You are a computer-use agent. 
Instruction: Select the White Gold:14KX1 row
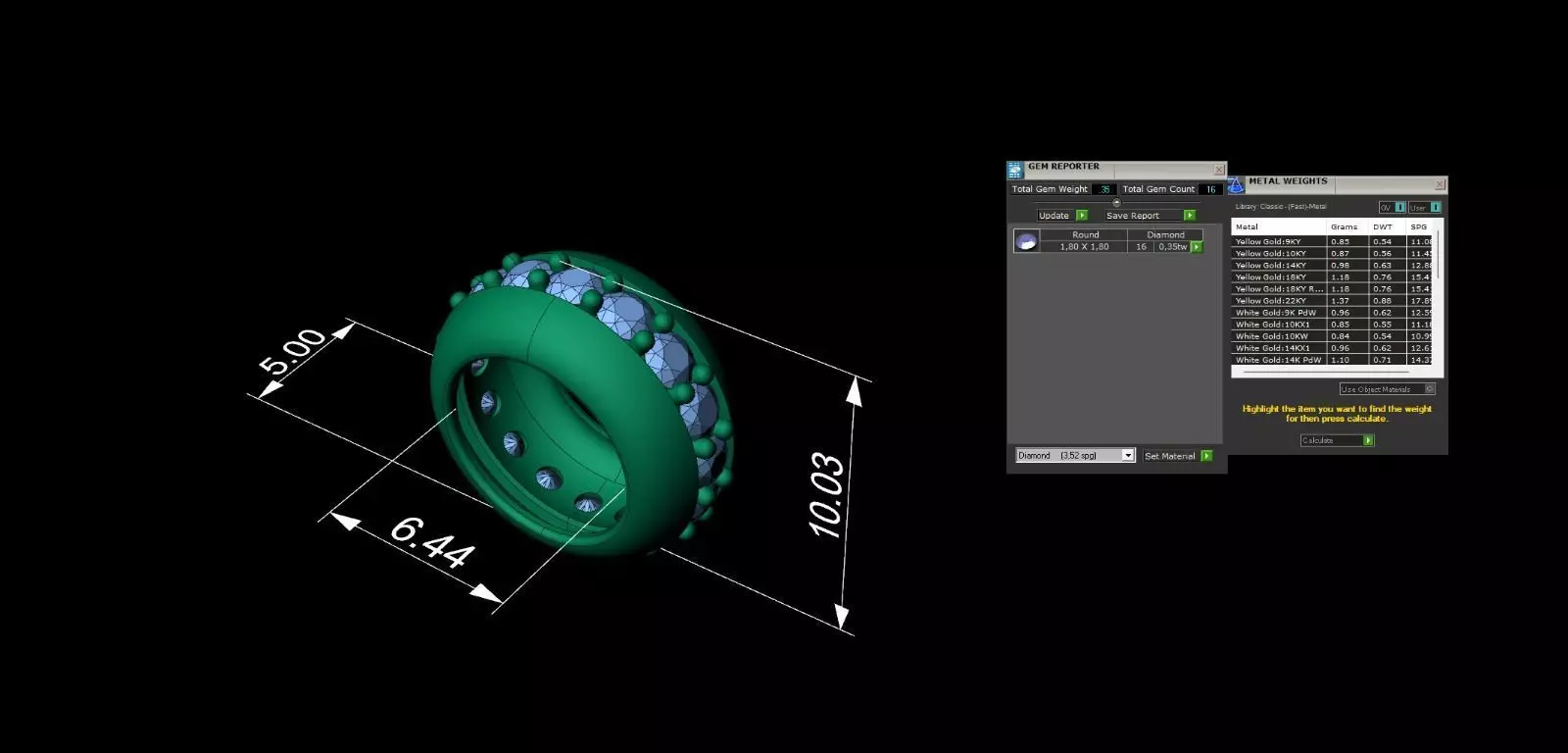coord(1332,347)
